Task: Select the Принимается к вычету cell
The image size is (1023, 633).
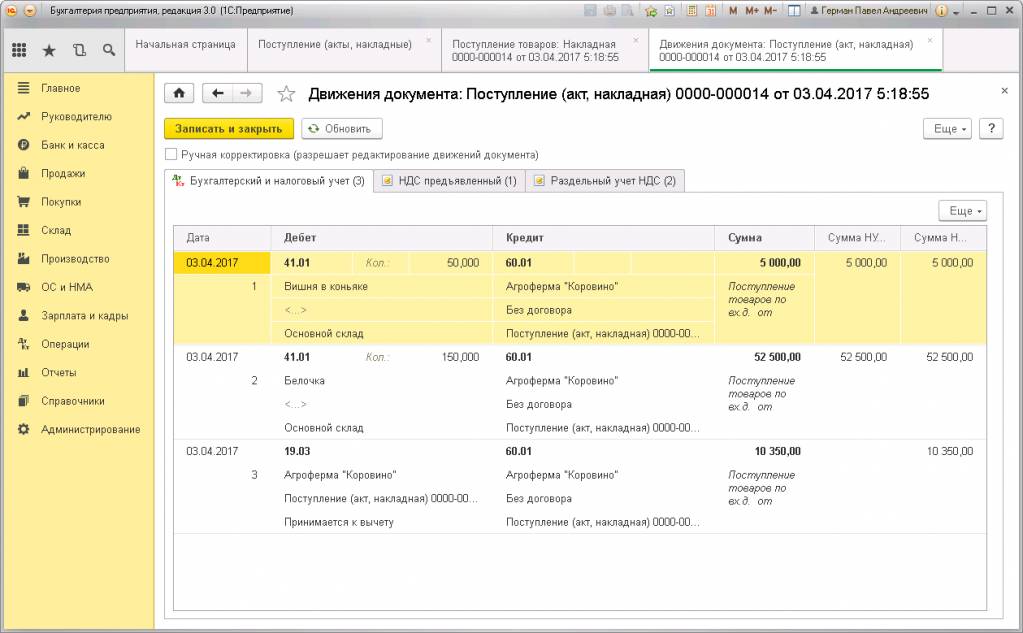Action: (x=382, y=522)
